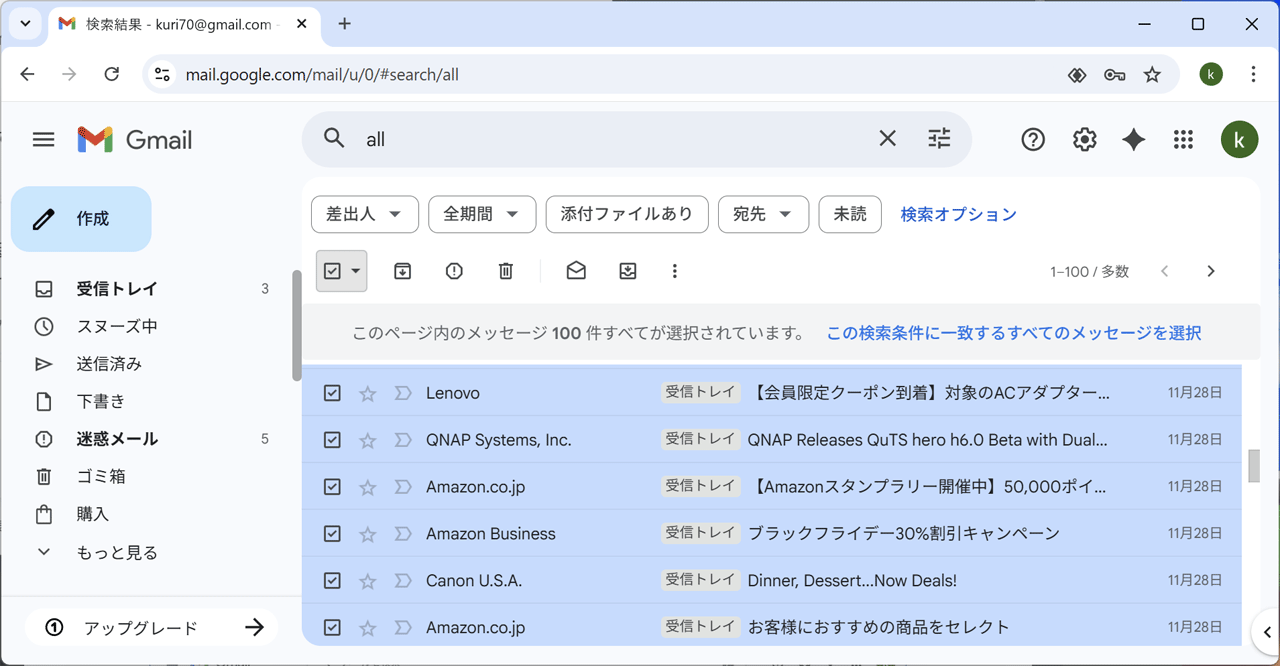Viewport: 1280px width, 666px height.
Task: Open the select dropdown next to the checkbox
Action: click(x=355, y=270)
